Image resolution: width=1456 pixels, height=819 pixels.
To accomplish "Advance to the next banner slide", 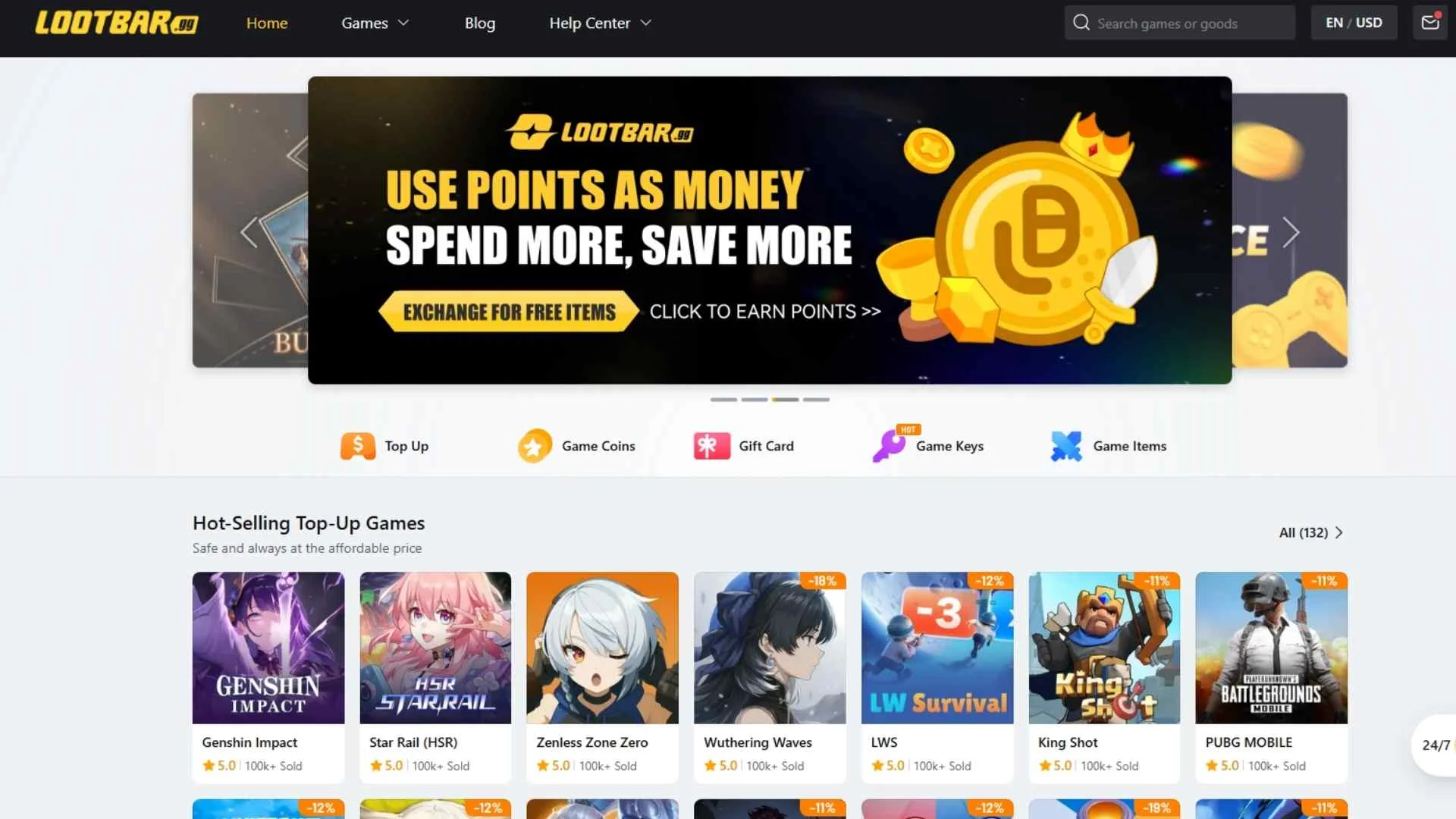I will pos(1291,232).
